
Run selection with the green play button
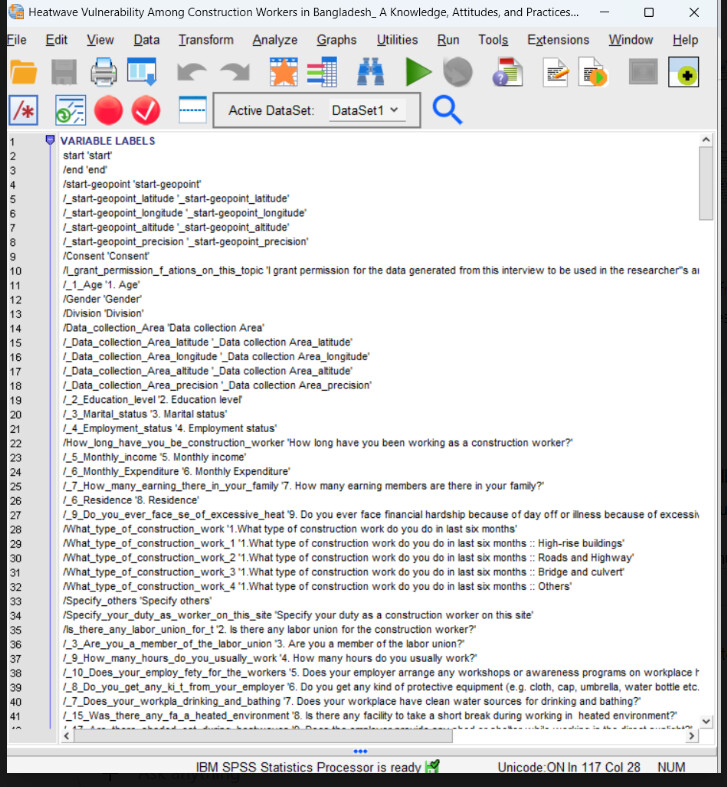tap(418, 73)
